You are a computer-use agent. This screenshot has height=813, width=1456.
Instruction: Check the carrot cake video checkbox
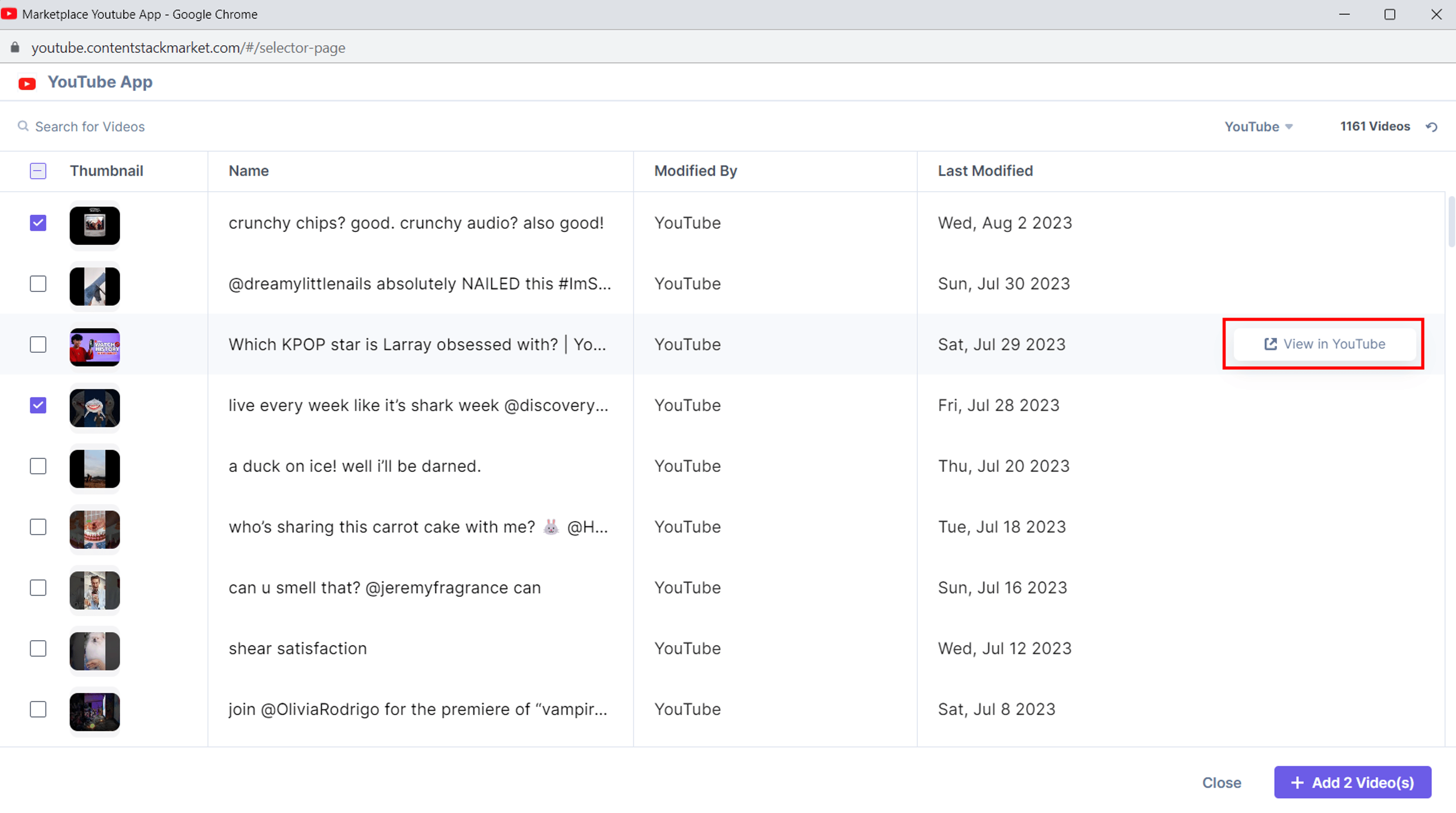click(x=38, y=527)
